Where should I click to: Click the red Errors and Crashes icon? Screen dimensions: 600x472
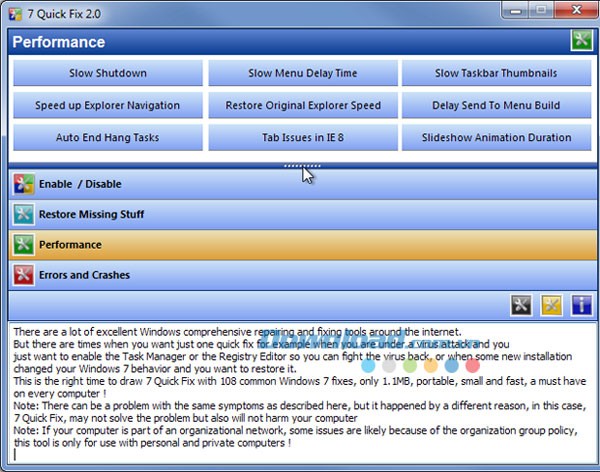(x=23, y=274)
